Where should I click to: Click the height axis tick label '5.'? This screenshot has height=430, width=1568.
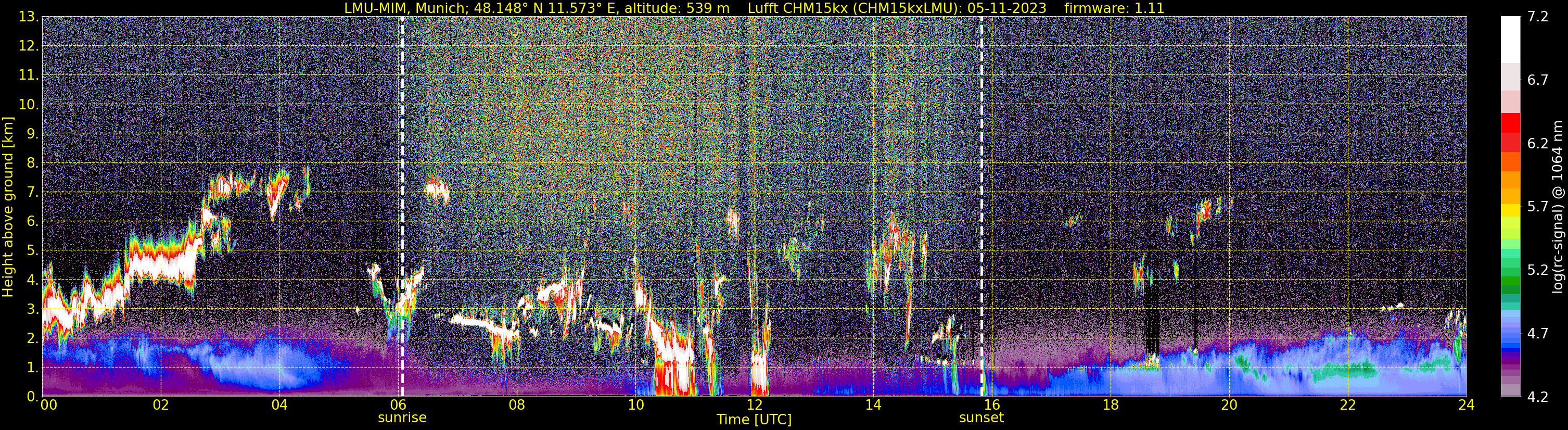pyautogui.click(x=32, y=251)
